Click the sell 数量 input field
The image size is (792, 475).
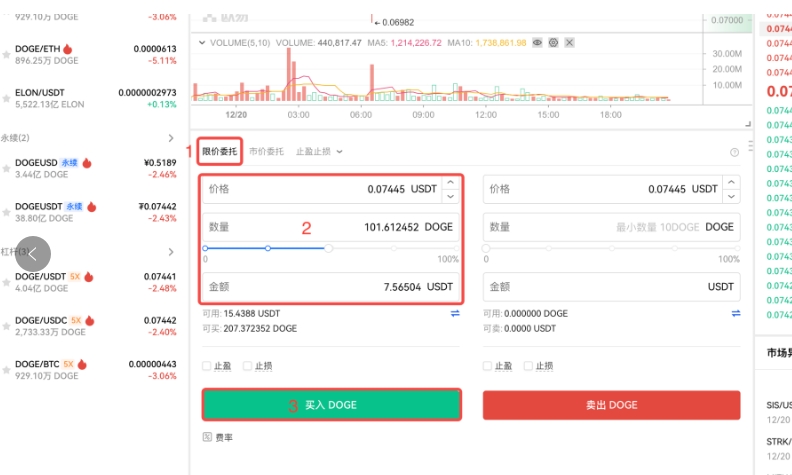612,227
